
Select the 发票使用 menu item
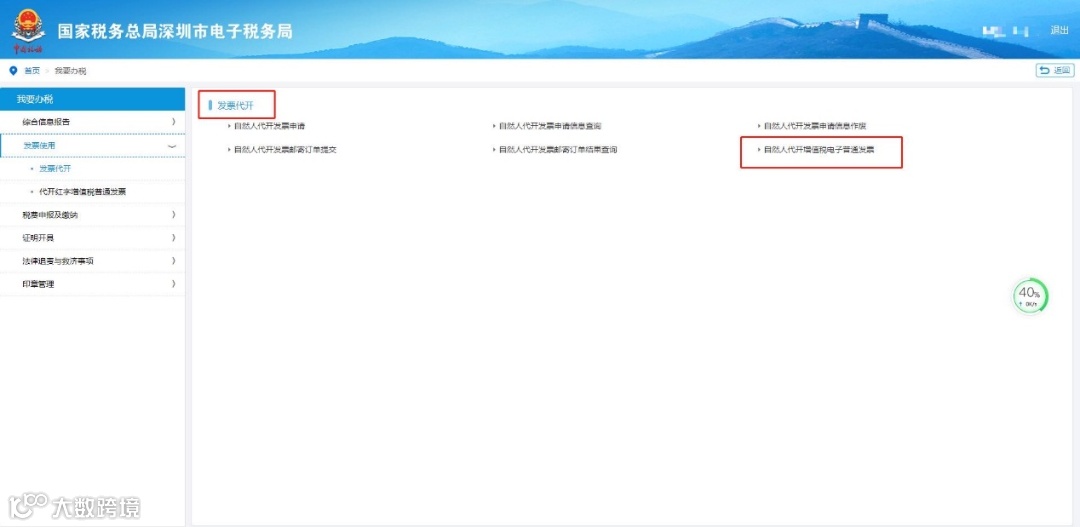click(92, 146)
